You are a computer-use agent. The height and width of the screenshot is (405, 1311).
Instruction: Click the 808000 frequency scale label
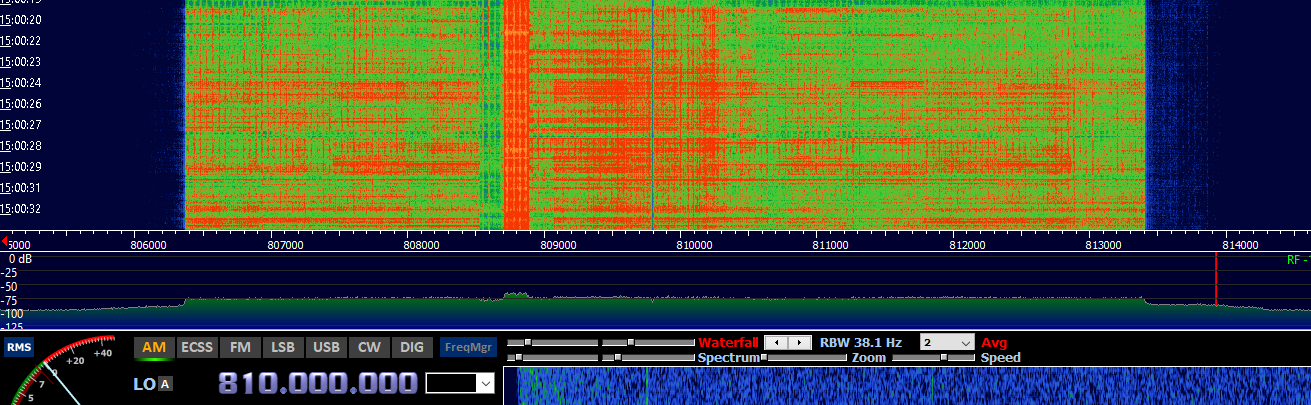click(421, 244)
